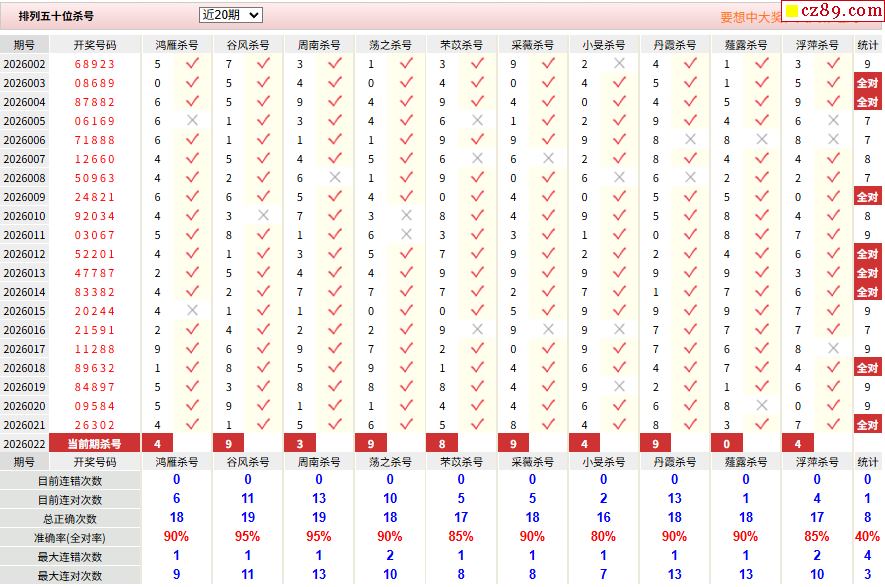The image size is (885, 587).
Task: Click the 全对 badge in row 2026003
Action: (x=868, y=83)
